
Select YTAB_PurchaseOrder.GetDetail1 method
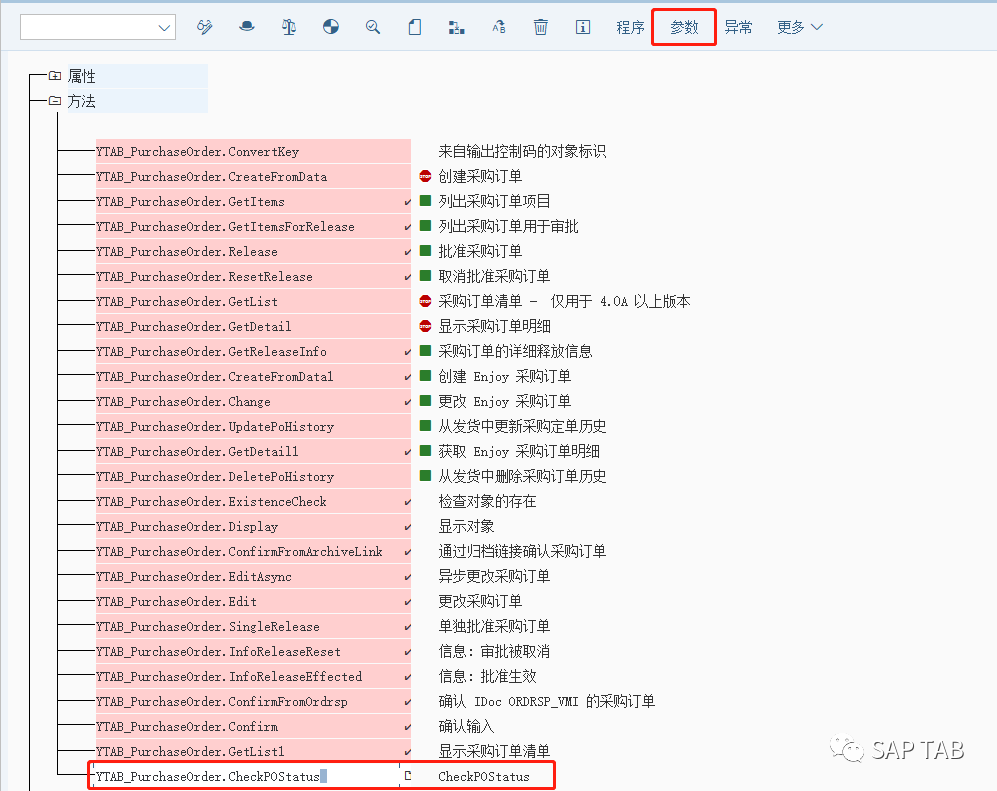tap(253, 451)
